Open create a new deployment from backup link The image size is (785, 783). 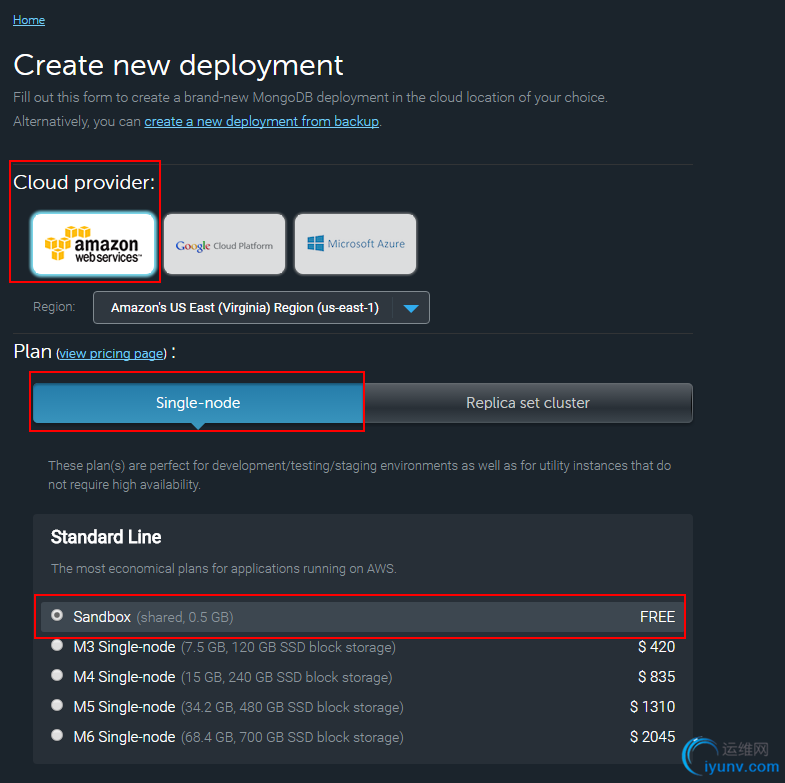pyautogui.click(x=261, y=122)
